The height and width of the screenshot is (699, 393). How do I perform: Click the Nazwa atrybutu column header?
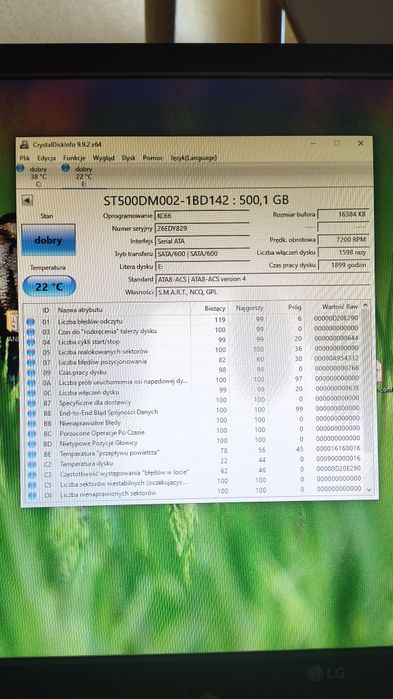pos(80,309)
